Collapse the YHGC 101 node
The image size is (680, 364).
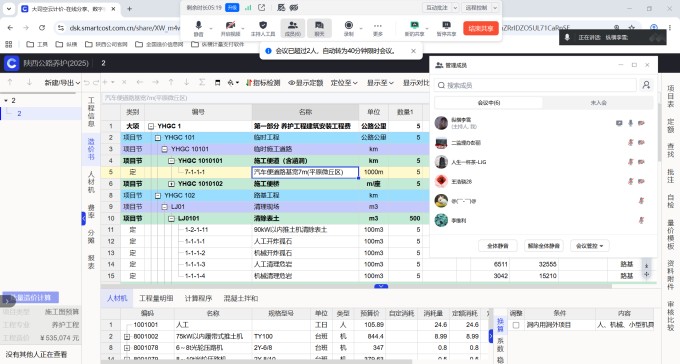(158, 138)
